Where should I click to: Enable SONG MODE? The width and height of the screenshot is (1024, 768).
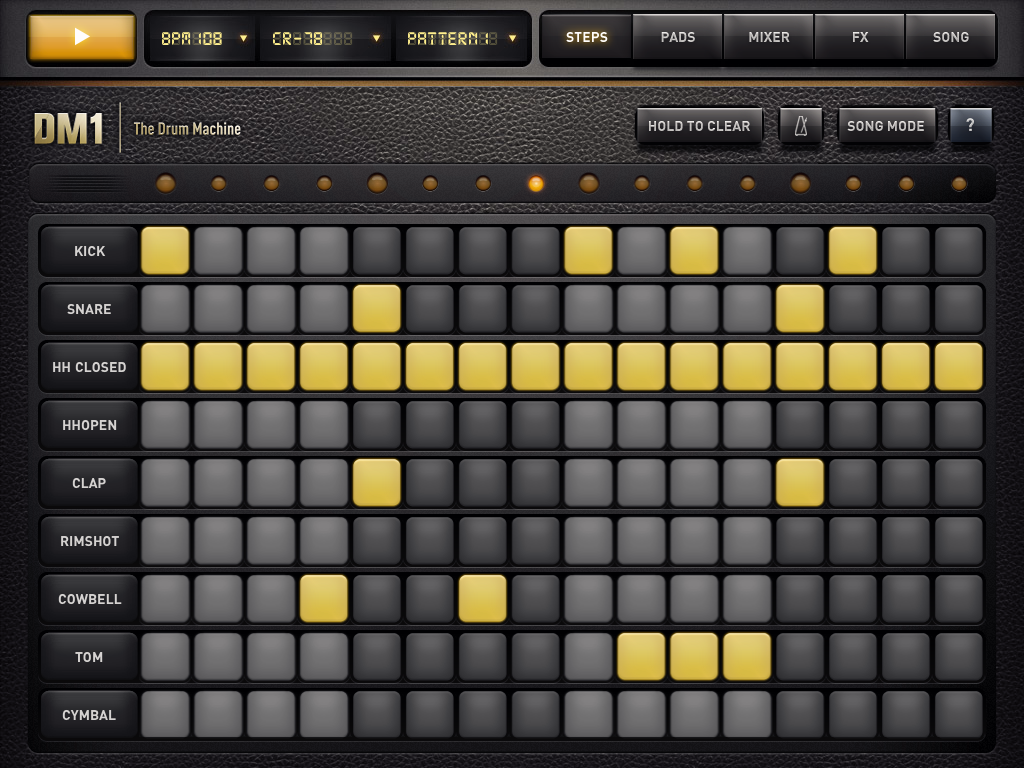point(886,126)
